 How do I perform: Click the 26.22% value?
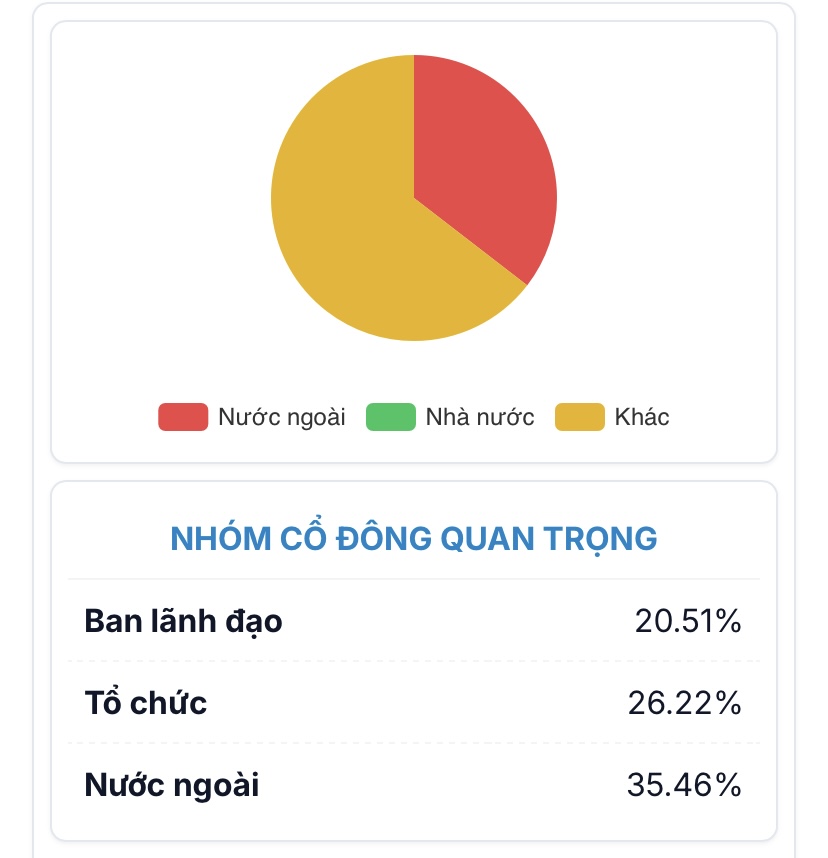pyautogui.click(x=685, y=703)
